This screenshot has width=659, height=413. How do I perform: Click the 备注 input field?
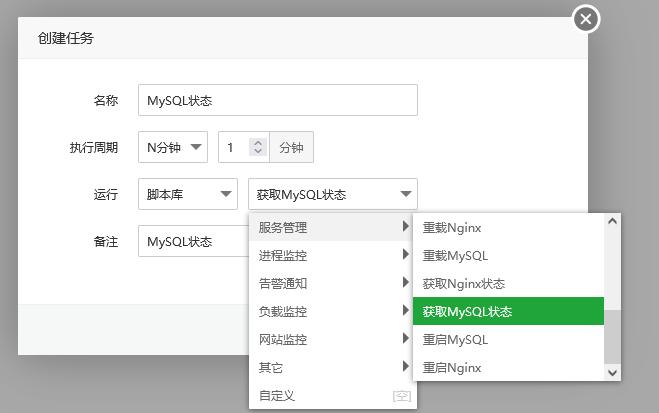point(194,241)
